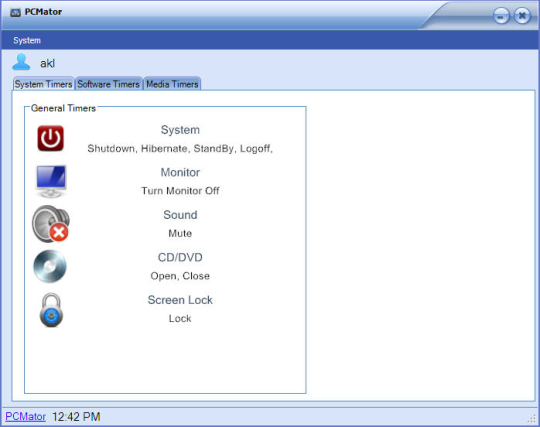
Task: Click the Monitor screen icon
Action: 51,181
